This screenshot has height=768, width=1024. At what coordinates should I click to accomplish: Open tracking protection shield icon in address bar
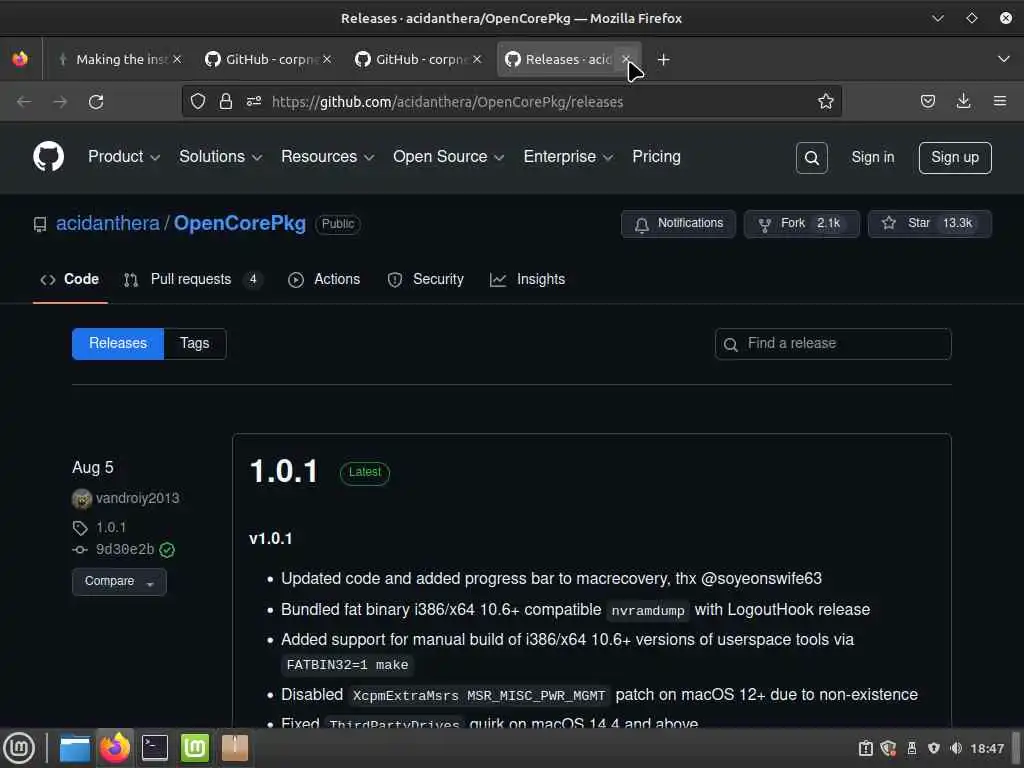(198, 101)
